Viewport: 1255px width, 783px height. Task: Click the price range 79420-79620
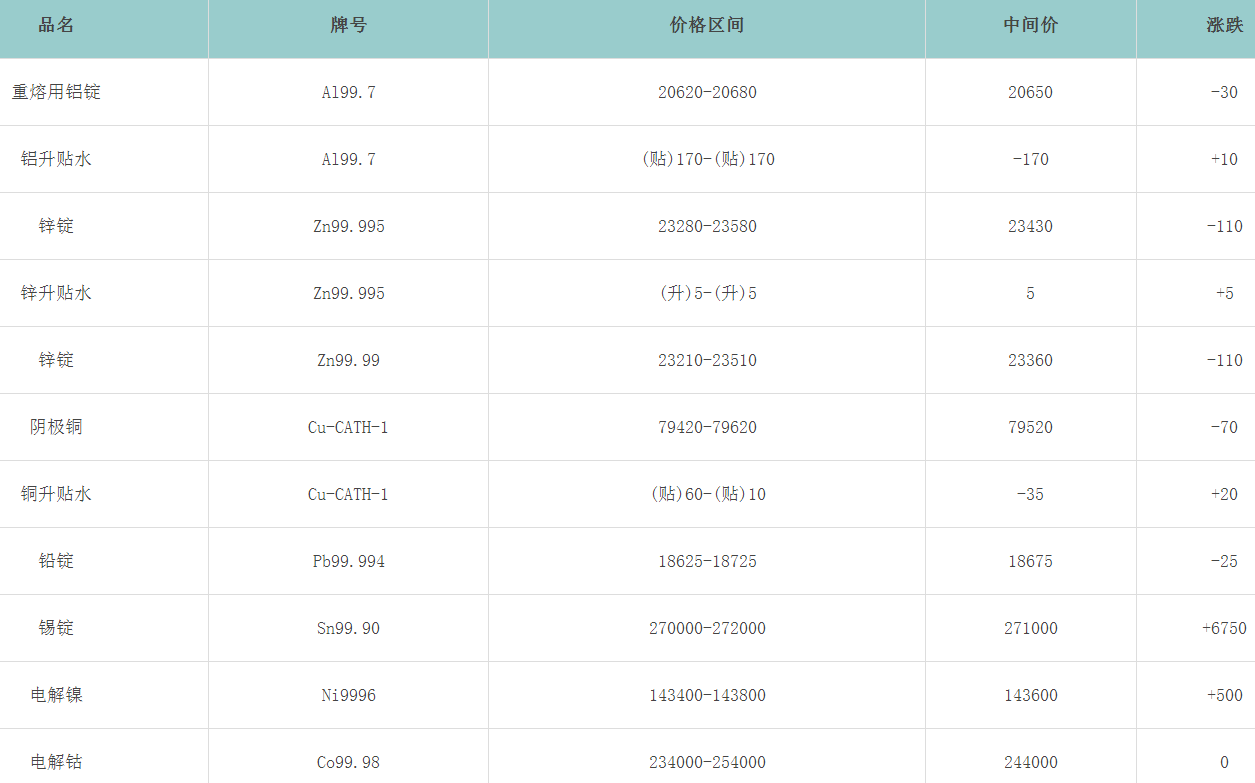[x=707, y=427]
